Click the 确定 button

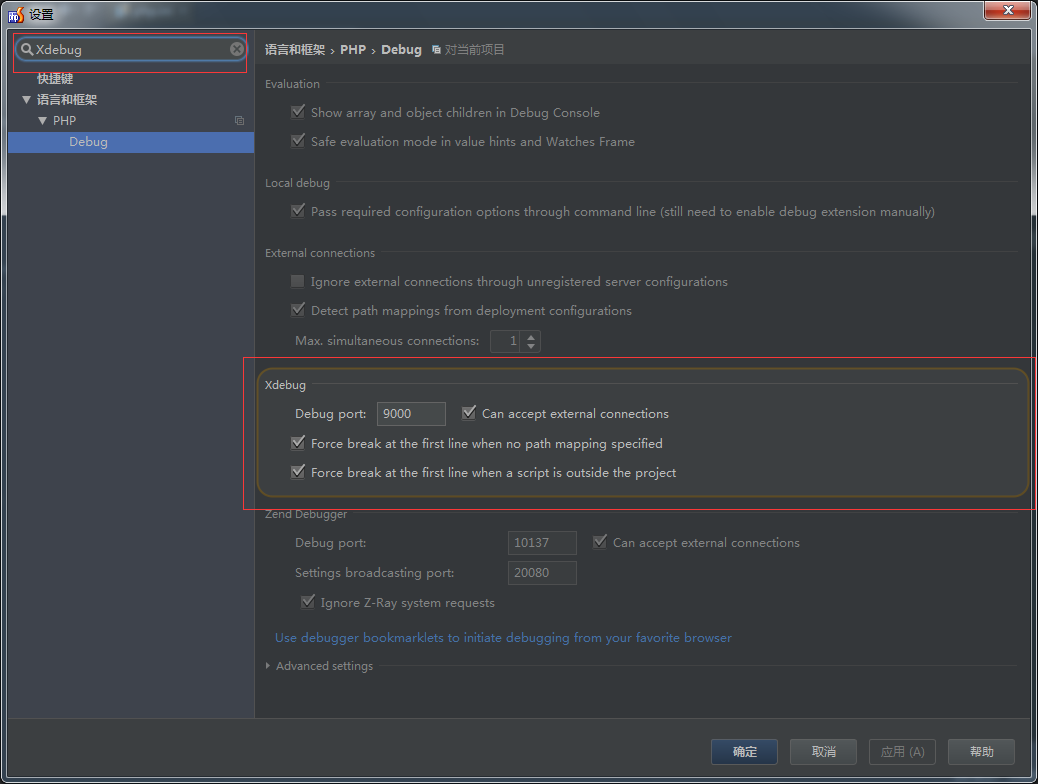point(744,752)
